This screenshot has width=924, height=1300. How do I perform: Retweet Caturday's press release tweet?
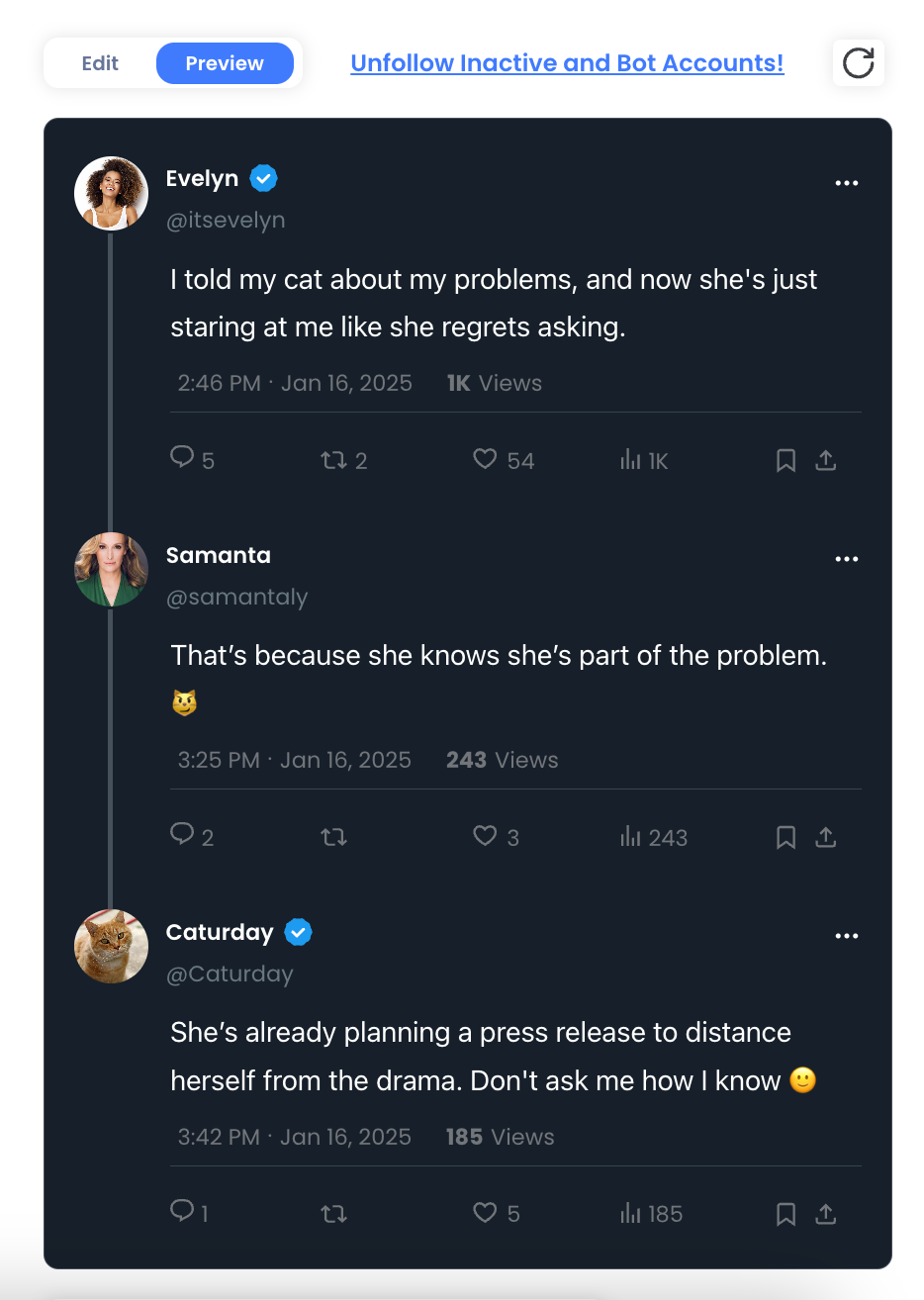click(333, 1214)
